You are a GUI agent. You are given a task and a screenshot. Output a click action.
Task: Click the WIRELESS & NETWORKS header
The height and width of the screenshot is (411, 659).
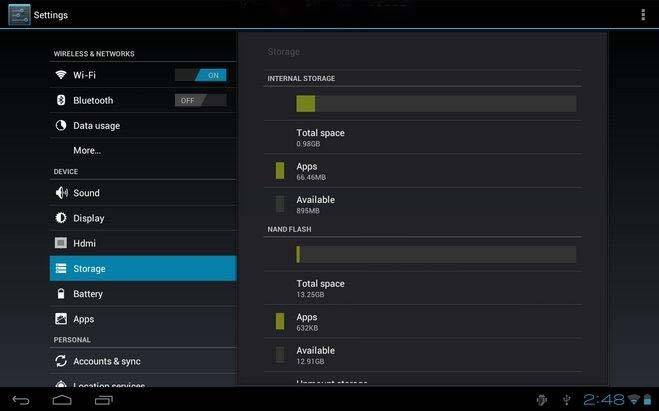click(x=94, y=54)
